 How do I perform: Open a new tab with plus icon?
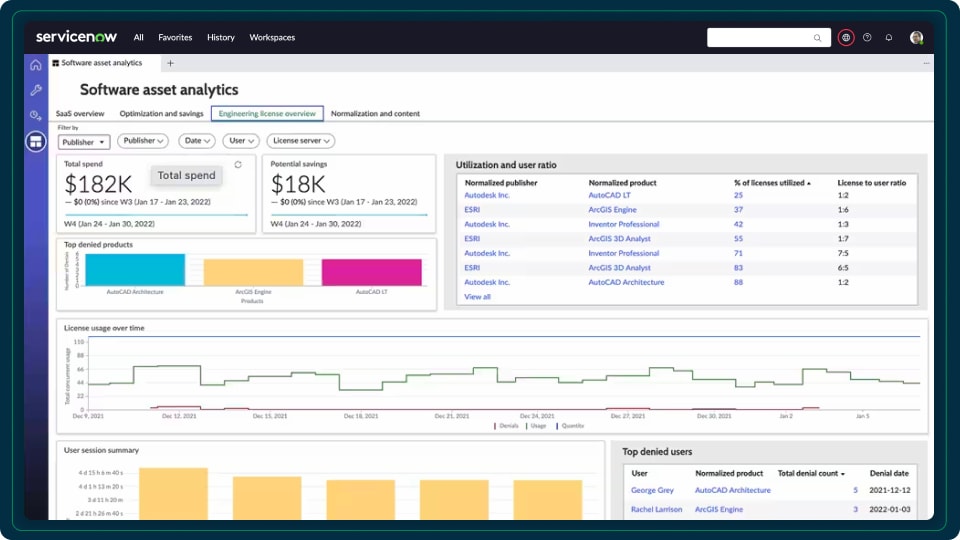coord(170,63)
